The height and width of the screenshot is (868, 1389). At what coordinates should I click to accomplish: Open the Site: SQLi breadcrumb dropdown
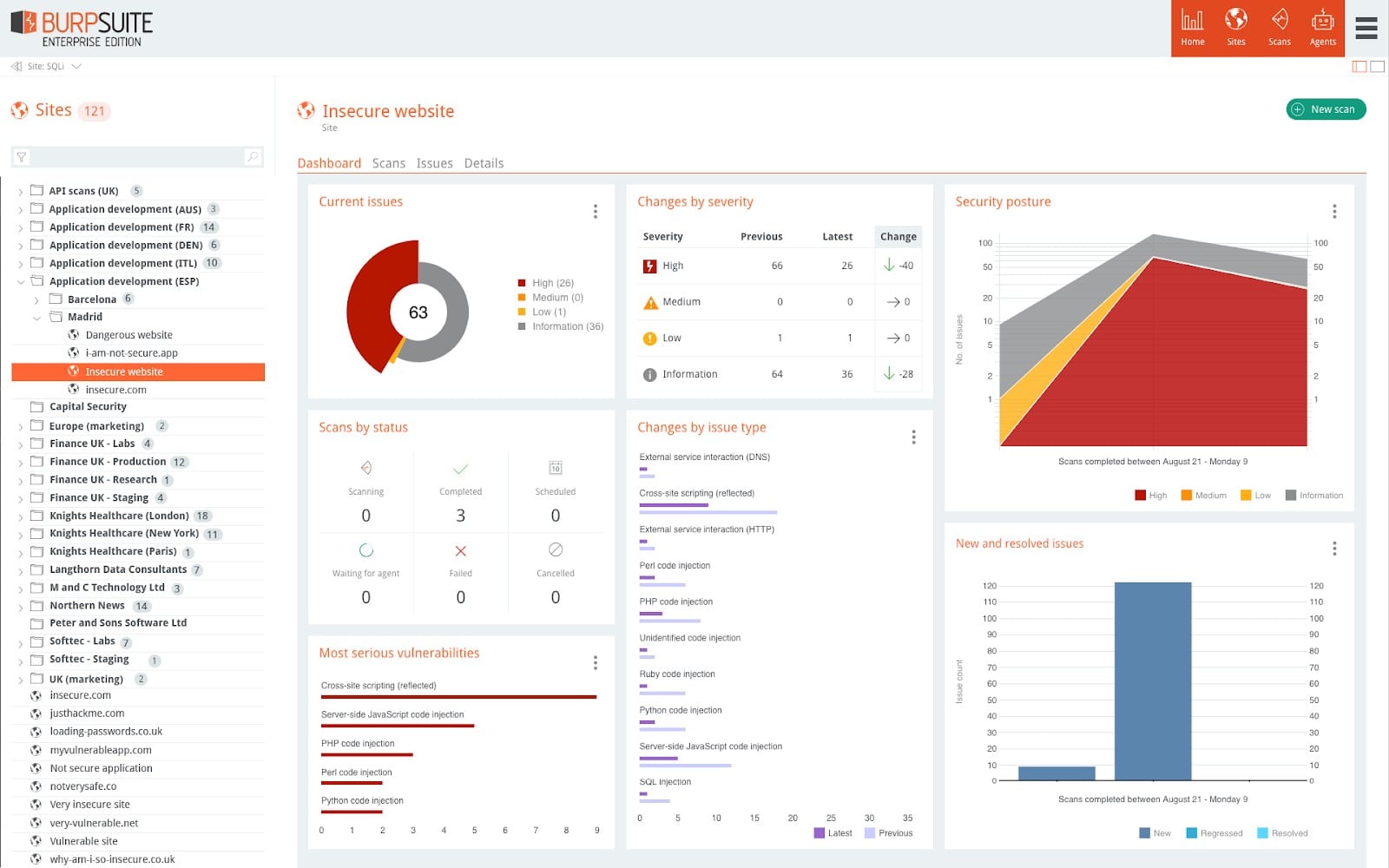(x=76, y=66)
